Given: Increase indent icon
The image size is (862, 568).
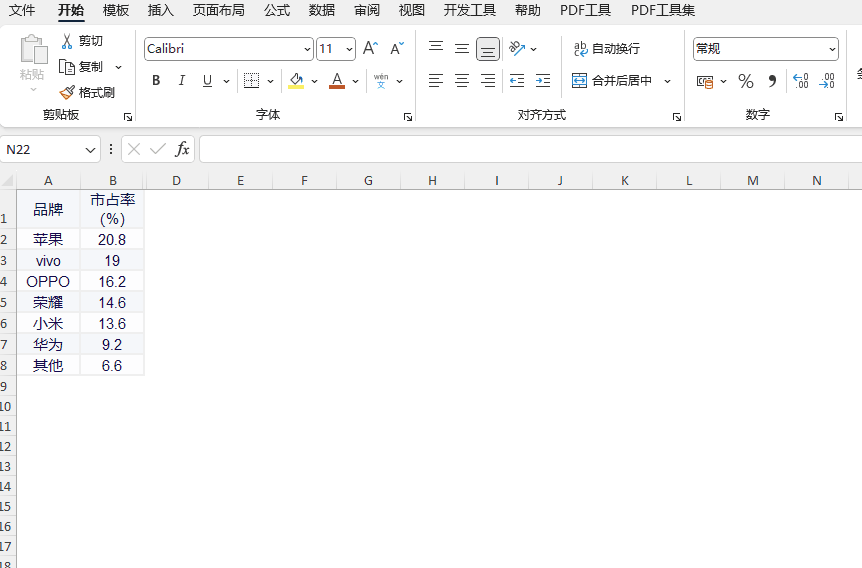Looking at the screenshot, I should [x=543, y=81].
